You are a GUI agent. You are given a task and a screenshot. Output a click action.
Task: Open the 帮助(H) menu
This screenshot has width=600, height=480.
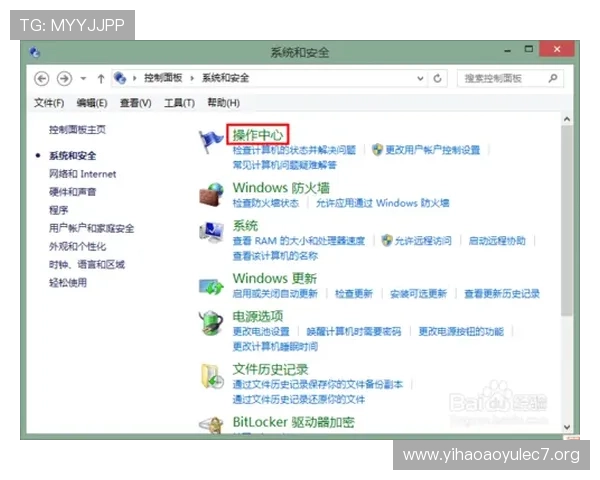click(x=223, y=103)
